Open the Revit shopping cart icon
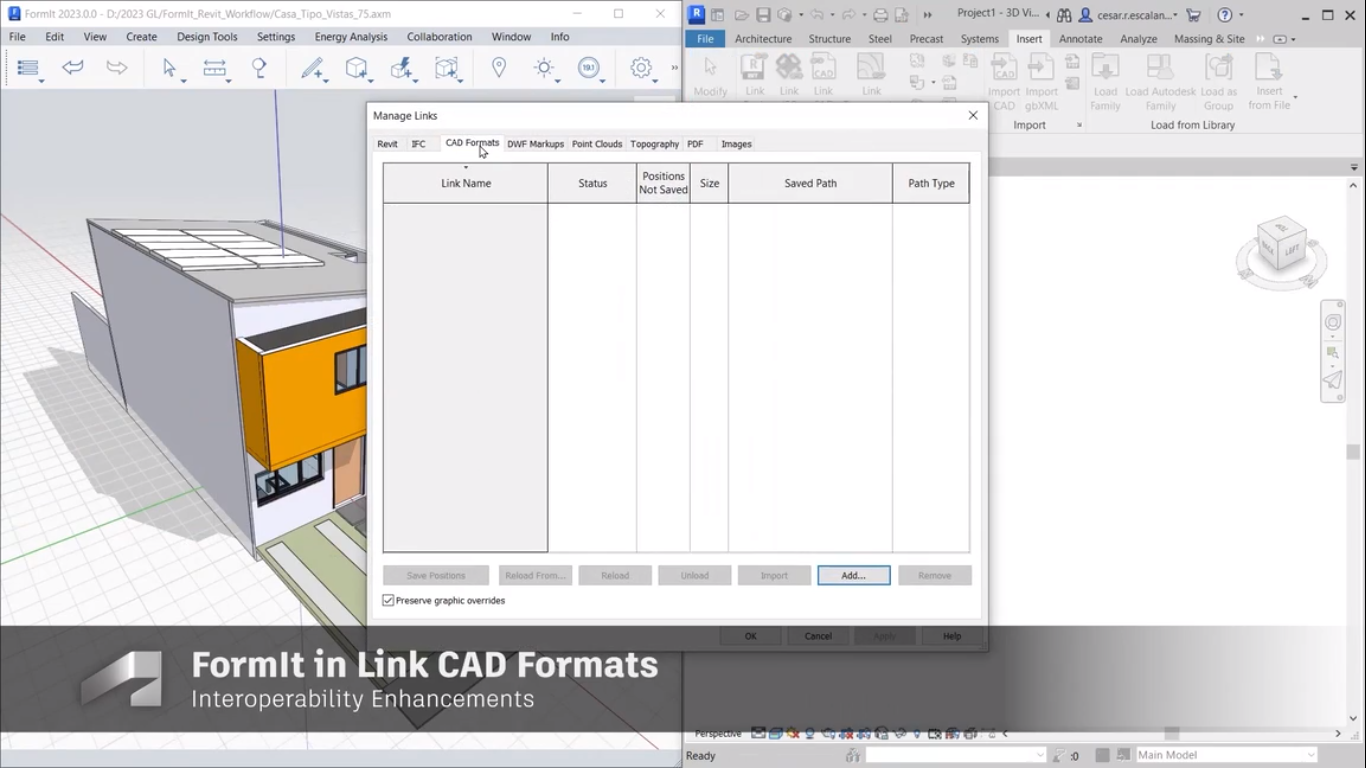 pyautogui.click(x=1193, y=15)
